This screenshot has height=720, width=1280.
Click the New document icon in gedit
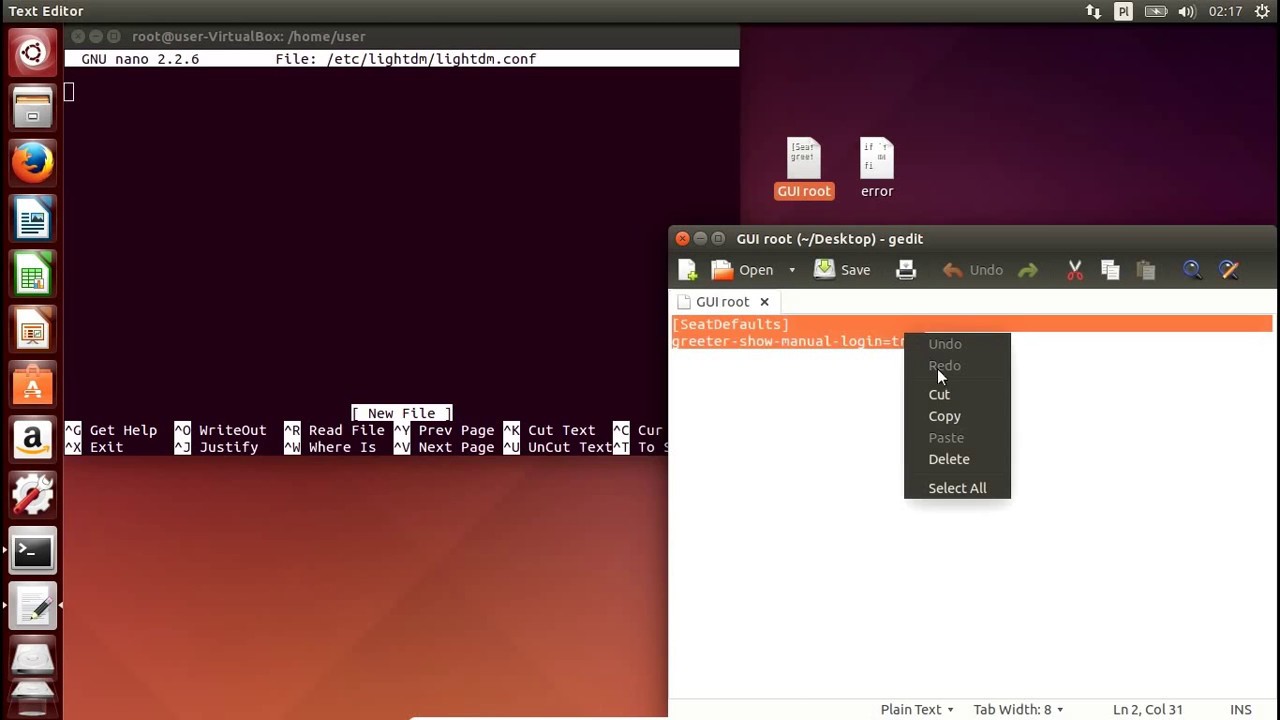coord(687,270)
